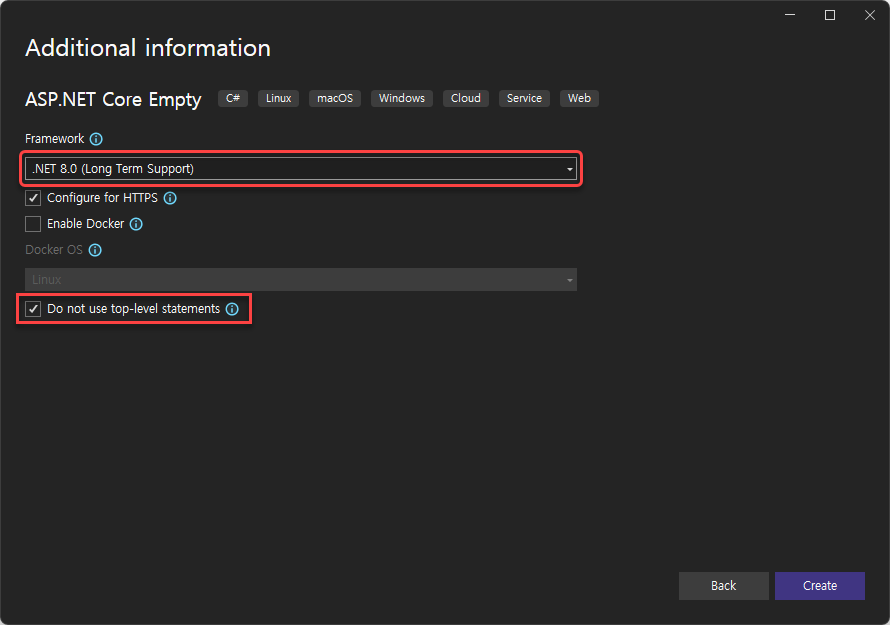Click the C# language tag
890x625 pixels.
233,98
